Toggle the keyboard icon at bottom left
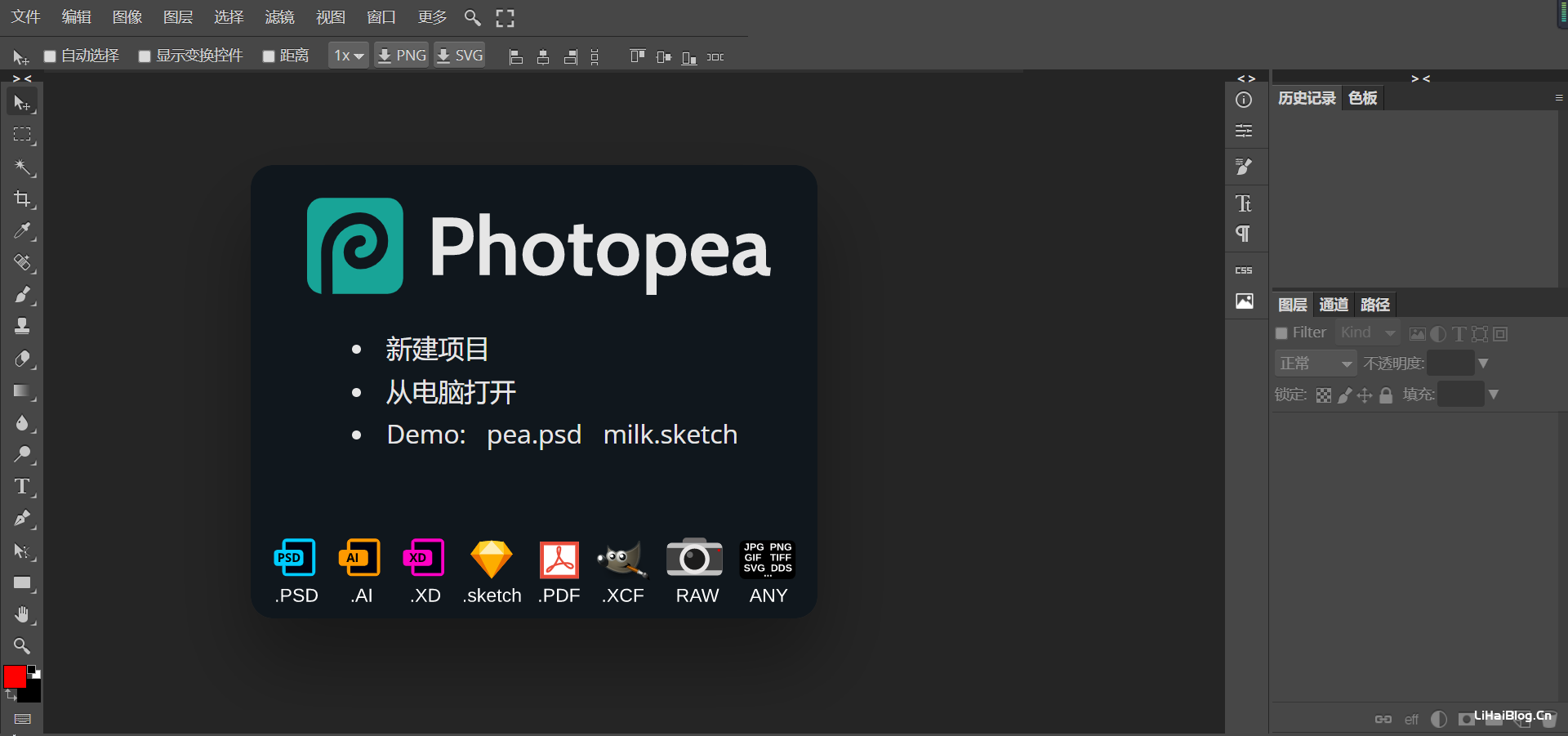Viewport: 1568px width, 736px height. tap(22, 719)
